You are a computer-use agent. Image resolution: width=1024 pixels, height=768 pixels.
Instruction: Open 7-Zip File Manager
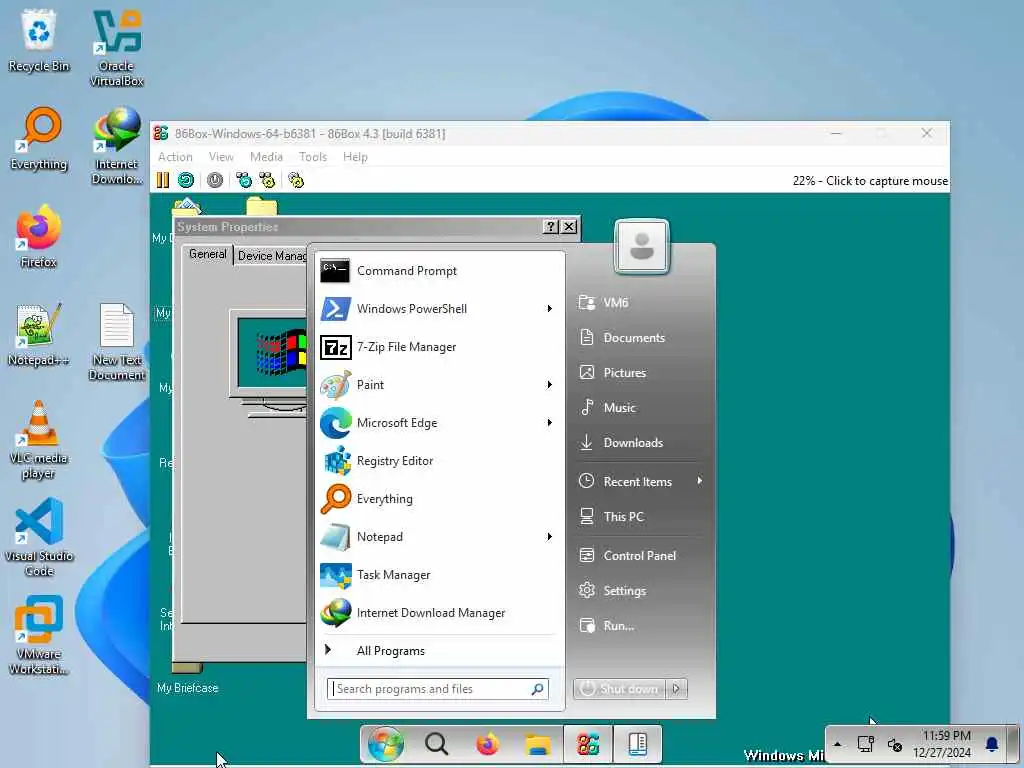[x=440, y=347]
